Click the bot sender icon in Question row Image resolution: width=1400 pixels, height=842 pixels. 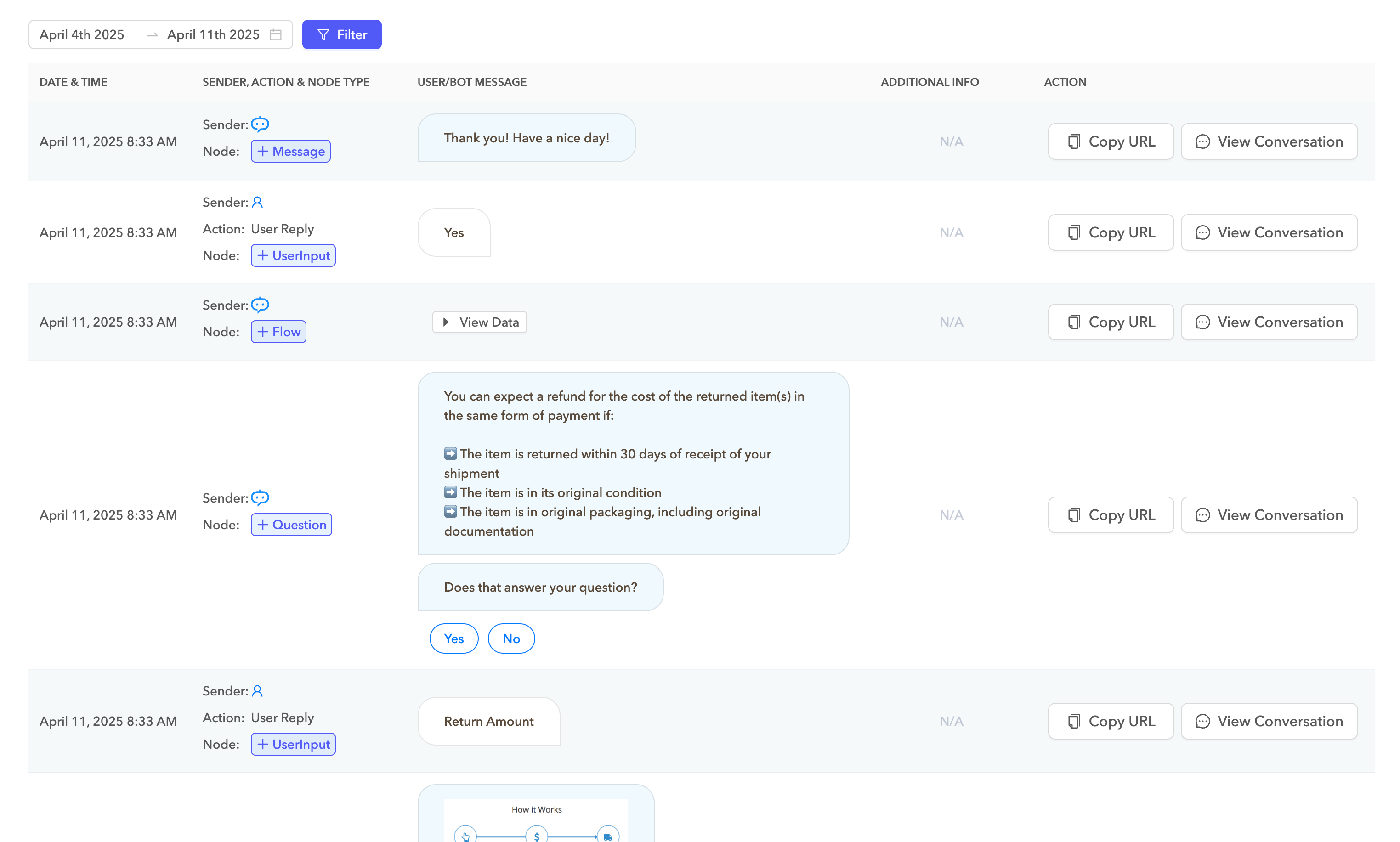260,497
